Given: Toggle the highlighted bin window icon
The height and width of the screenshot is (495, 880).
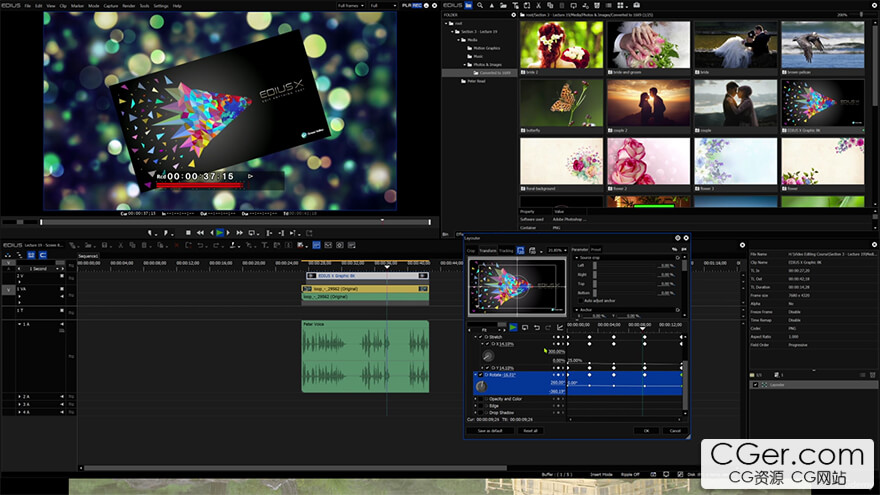Looking at the screenshot, I should click(x=317, y=245).
